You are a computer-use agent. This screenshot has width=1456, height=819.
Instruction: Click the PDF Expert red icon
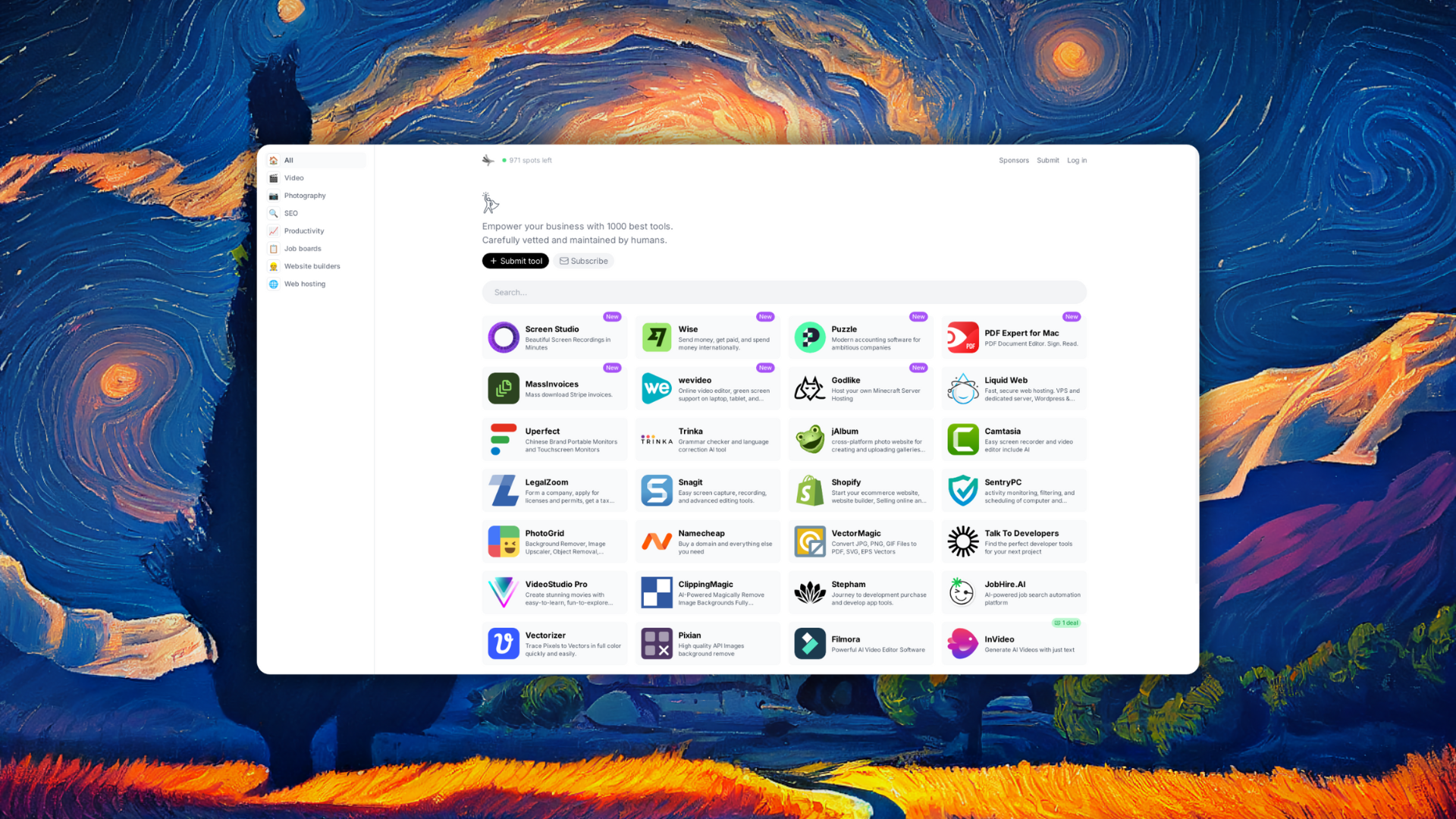pos(963,337)
